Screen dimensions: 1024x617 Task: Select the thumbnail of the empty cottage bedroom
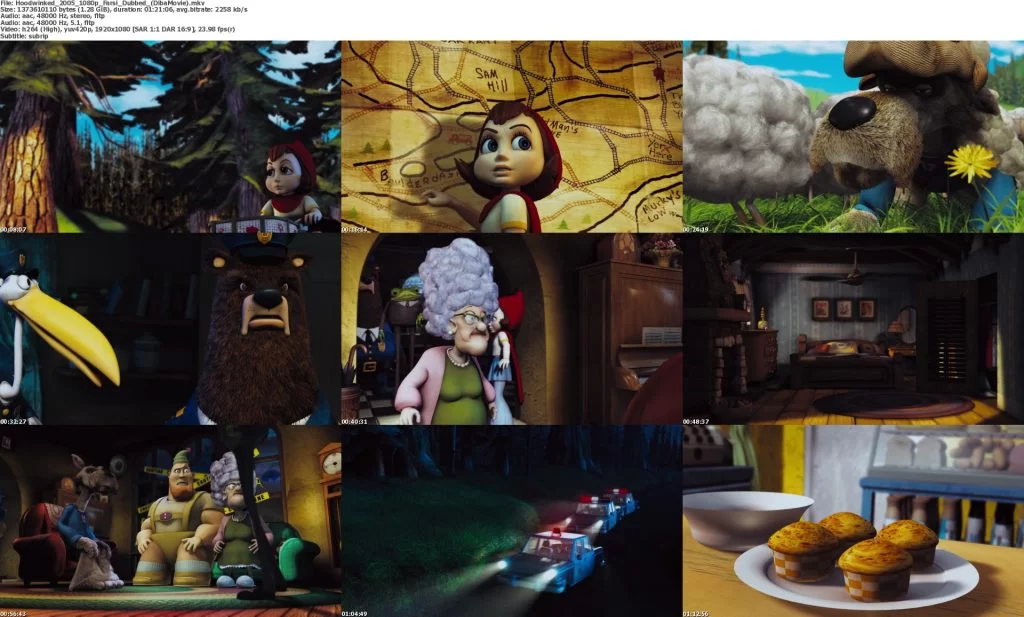click(x=854, y=329)
